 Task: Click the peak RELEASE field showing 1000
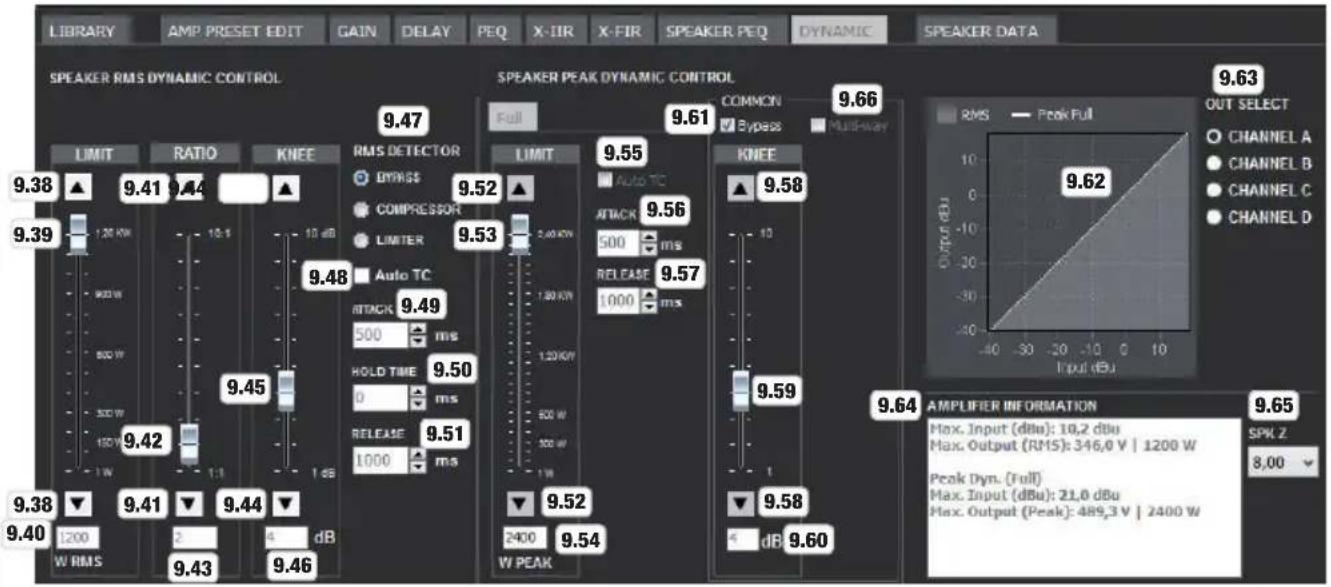pyautogui.click(x=618, y=301)
